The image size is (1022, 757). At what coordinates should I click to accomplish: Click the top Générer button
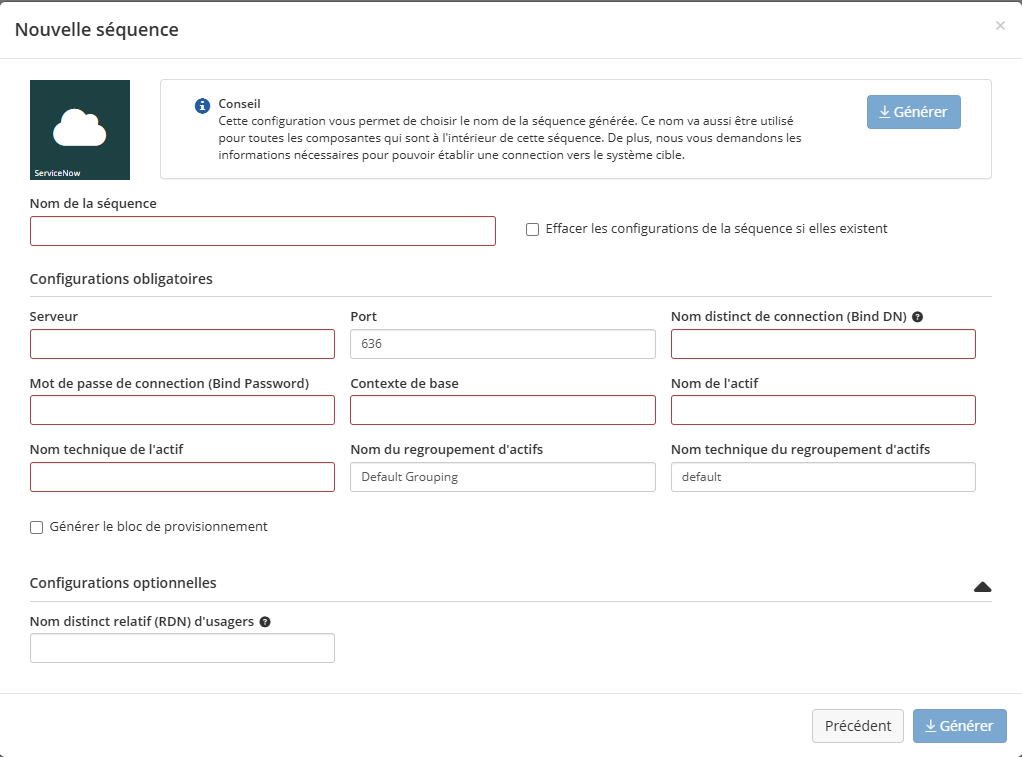(913, 111)
